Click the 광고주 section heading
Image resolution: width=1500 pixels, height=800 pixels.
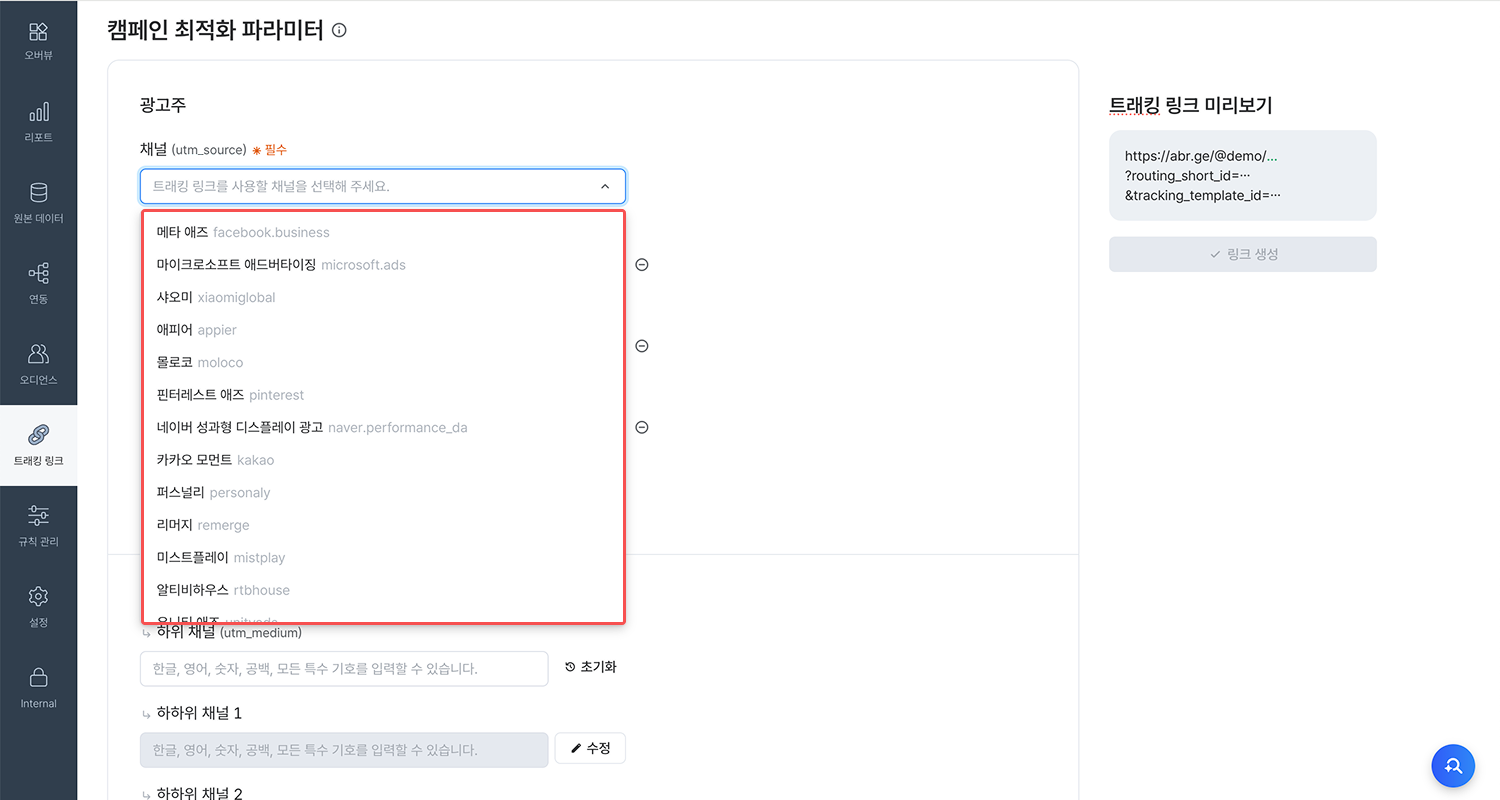163,105
